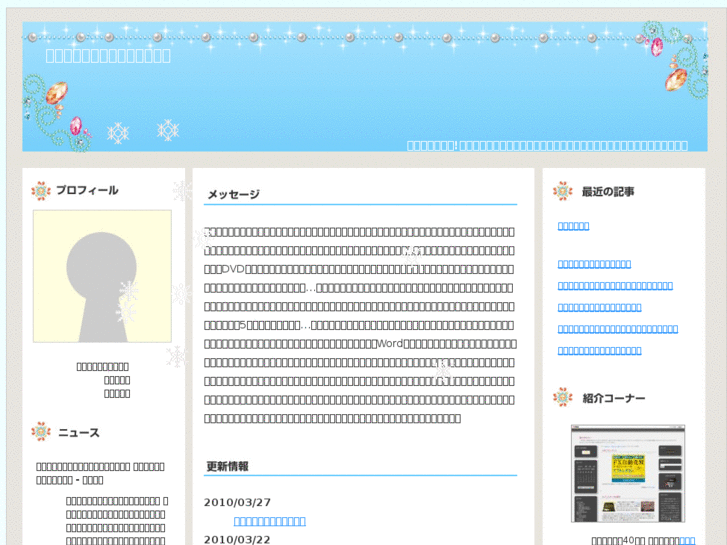Open the second link under 最近の記事

point(594,264)
